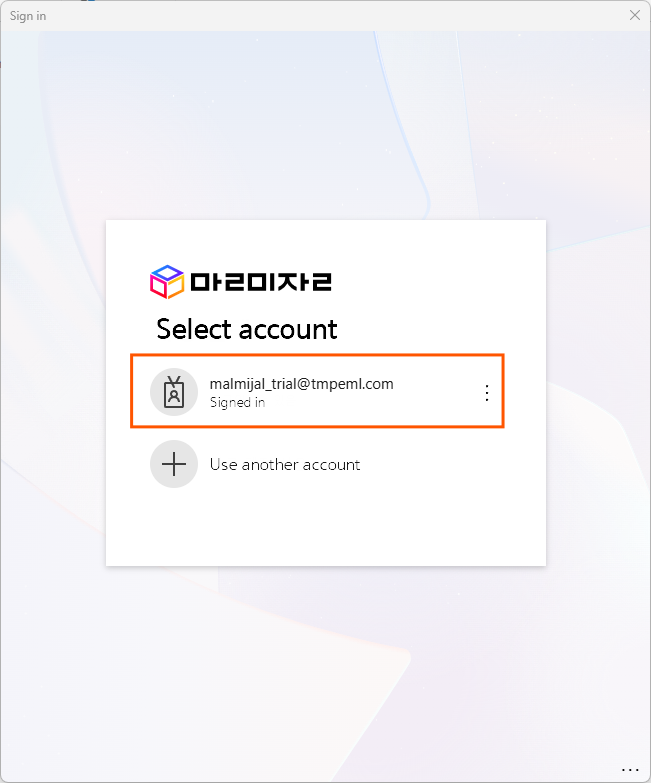The height and width of the screenshot is (783, 651).
Task: Open the three-dot menu for malmijal_trial account
Action: (487, 393)
